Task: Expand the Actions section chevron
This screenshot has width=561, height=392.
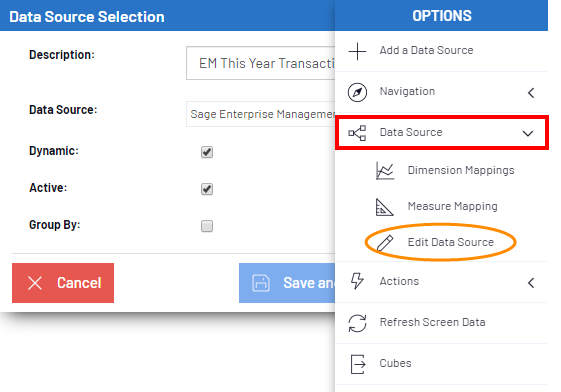Action: tap(531, 283)
